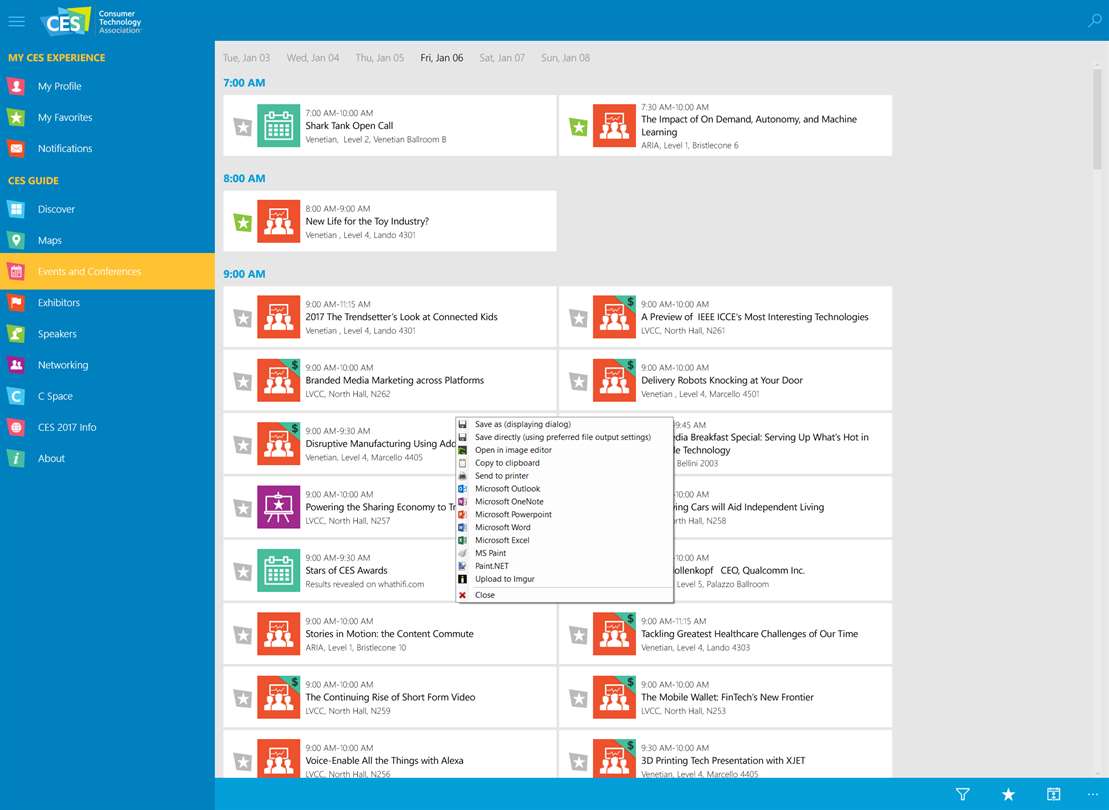Favorite Stories in Motion session
The height and width of the screenshot is (810, 1109).
pos(243,635)
